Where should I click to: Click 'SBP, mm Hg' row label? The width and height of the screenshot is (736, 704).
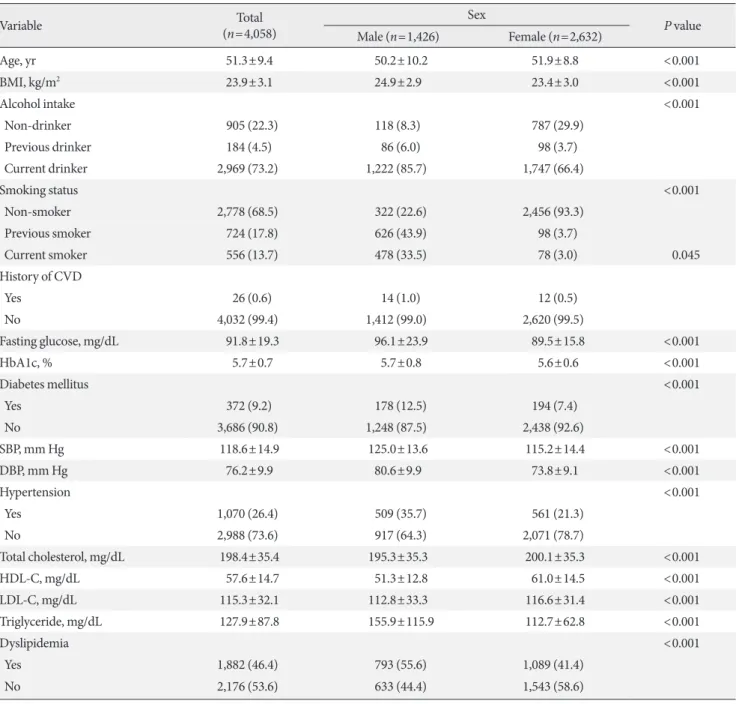click(32, 450)
